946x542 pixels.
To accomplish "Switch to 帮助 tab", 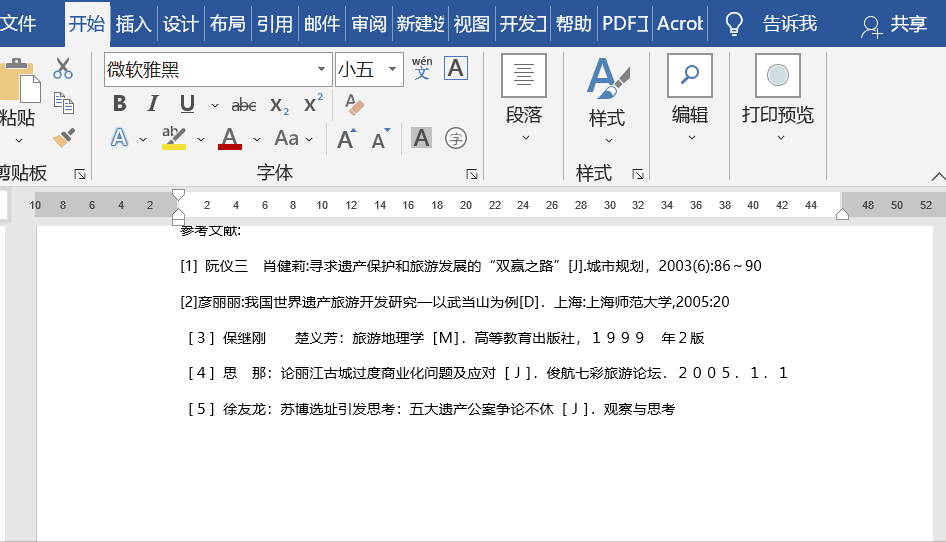I will (574, 24).
